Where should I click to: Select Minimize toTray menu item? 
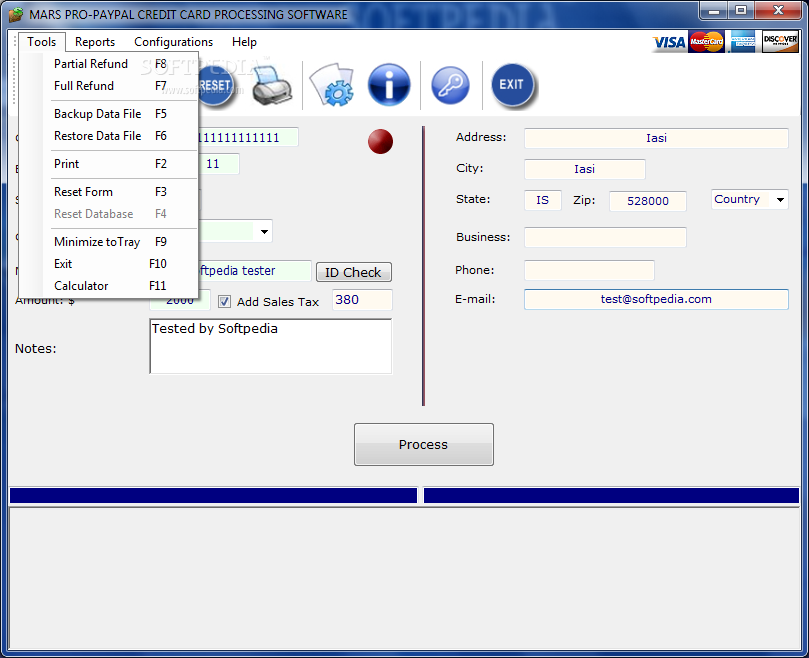coord(108,242)
